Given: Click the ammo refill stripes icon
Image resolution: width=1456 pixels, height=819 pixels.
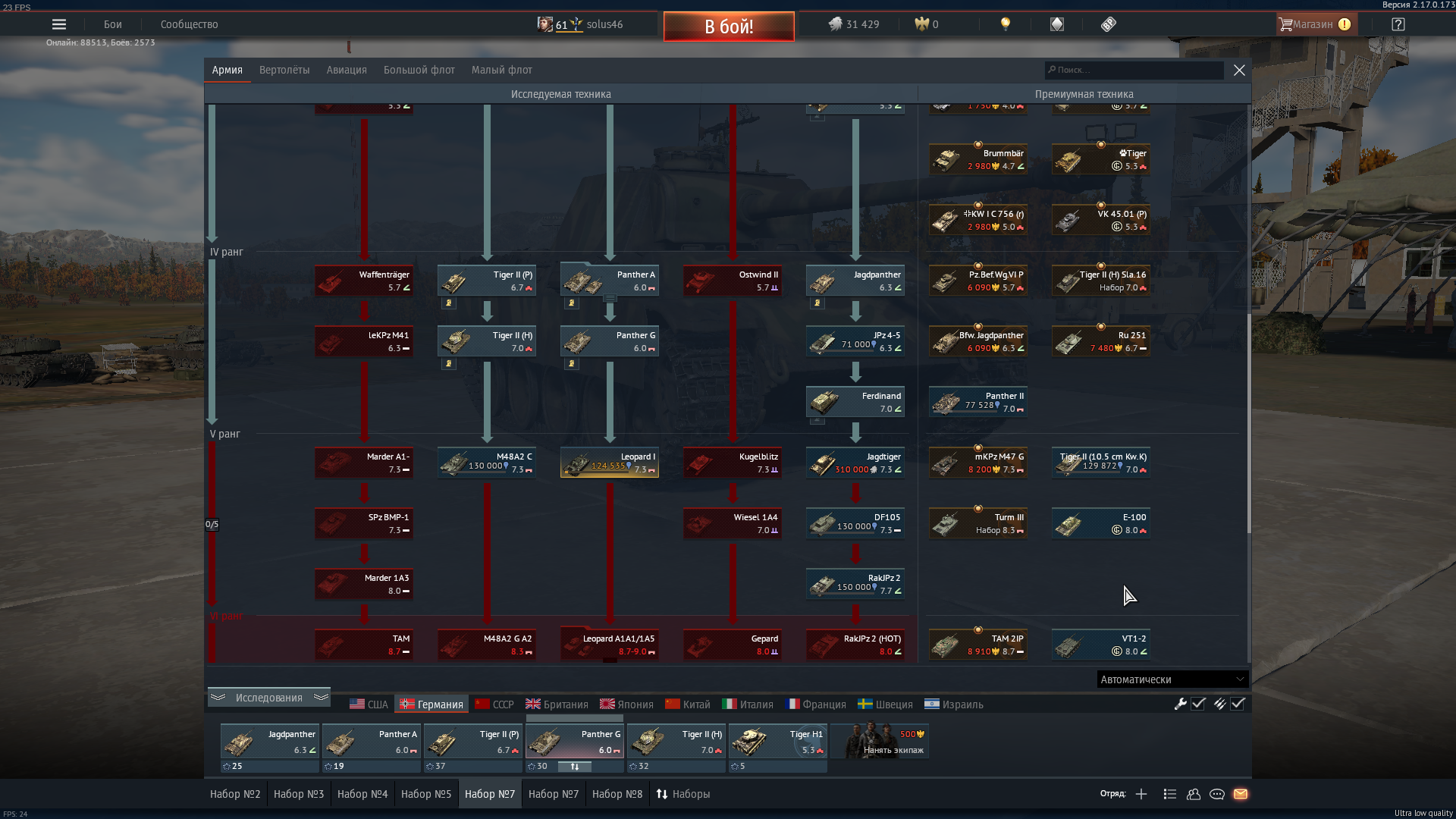Looking at the screenshot, I should tap(1219, 704).
